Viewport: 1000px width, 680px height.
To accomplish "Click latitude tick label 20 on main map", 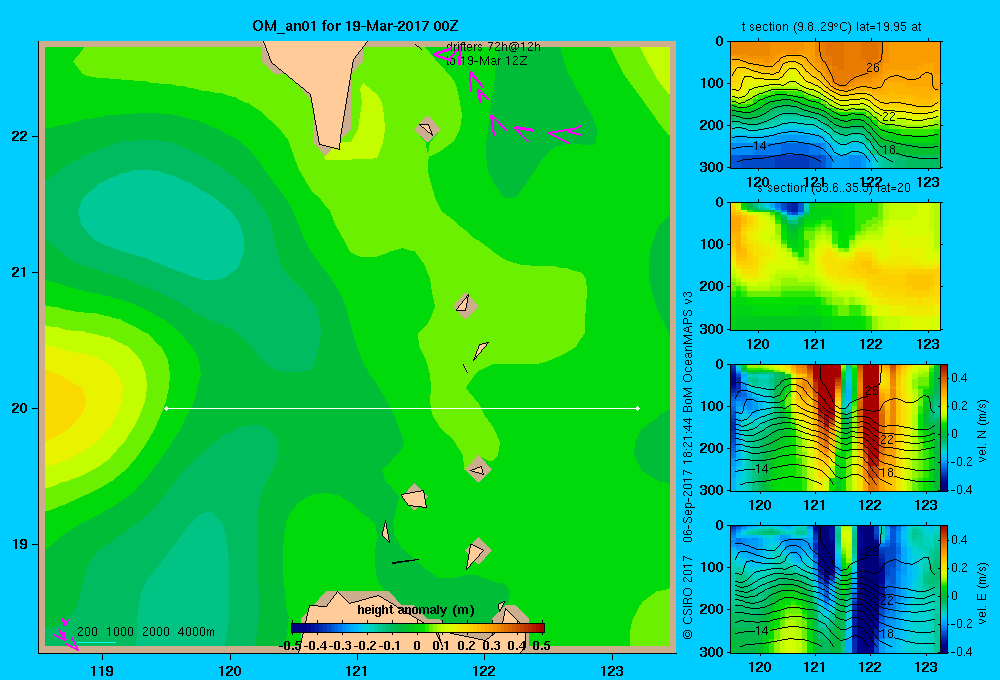I will pyautogui.click(x=20, y=408).
